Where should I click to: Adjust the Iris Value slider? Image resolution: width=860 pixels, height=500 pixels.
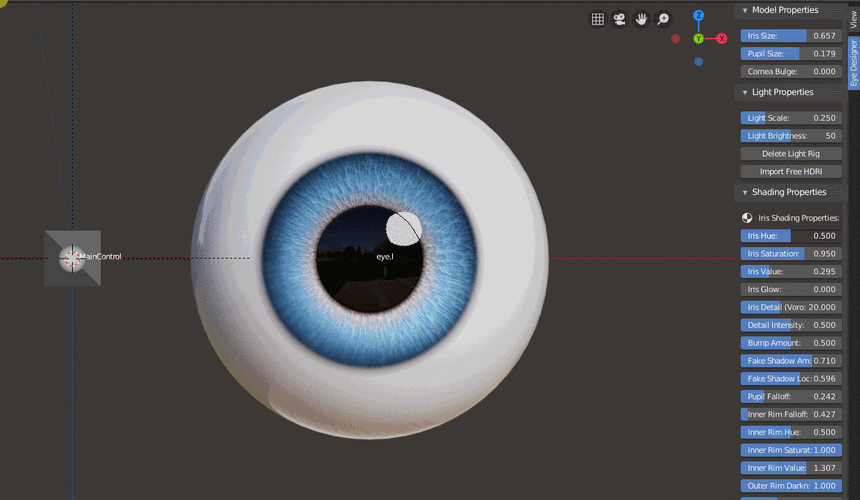(x=791, y=271)
